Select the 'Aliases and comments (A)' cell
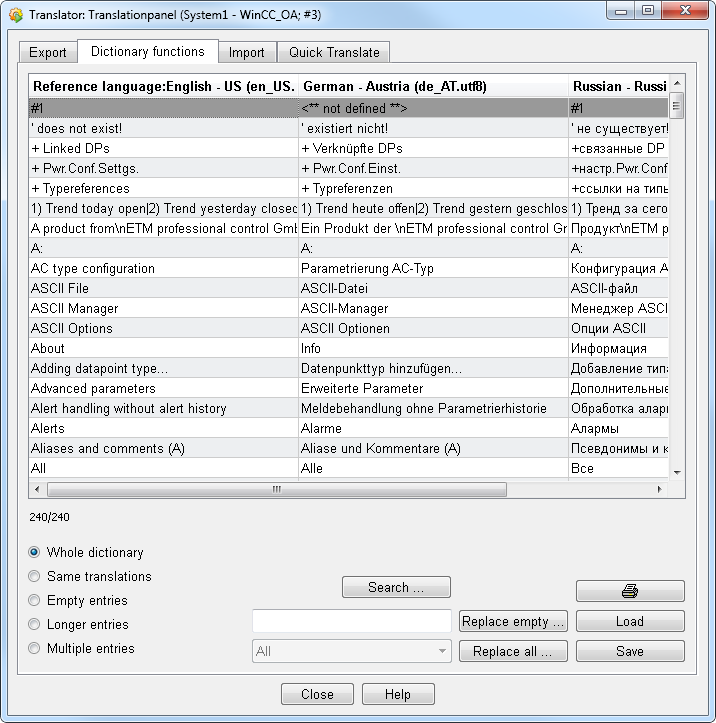The height and width of the screenshot is (723, 716). pos(164,448)
